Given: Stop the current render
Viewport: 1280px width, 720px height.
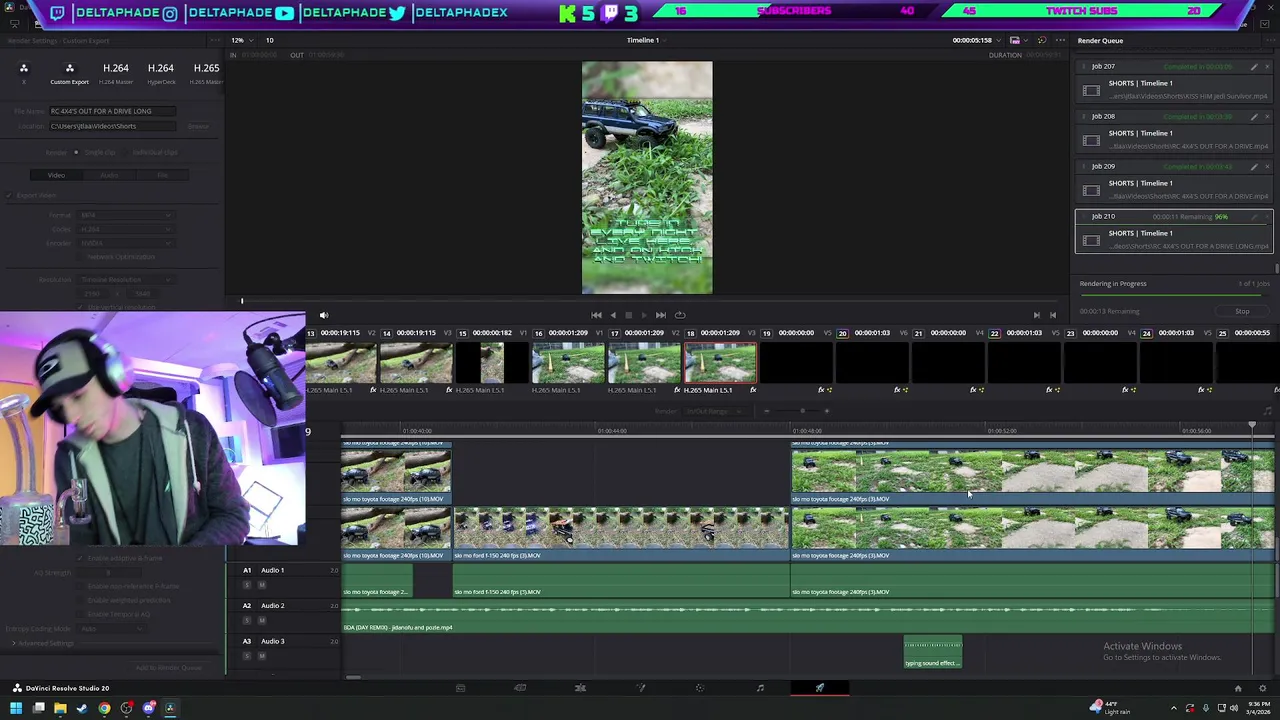Looking at the screenshot, I should click(1242, 311).
